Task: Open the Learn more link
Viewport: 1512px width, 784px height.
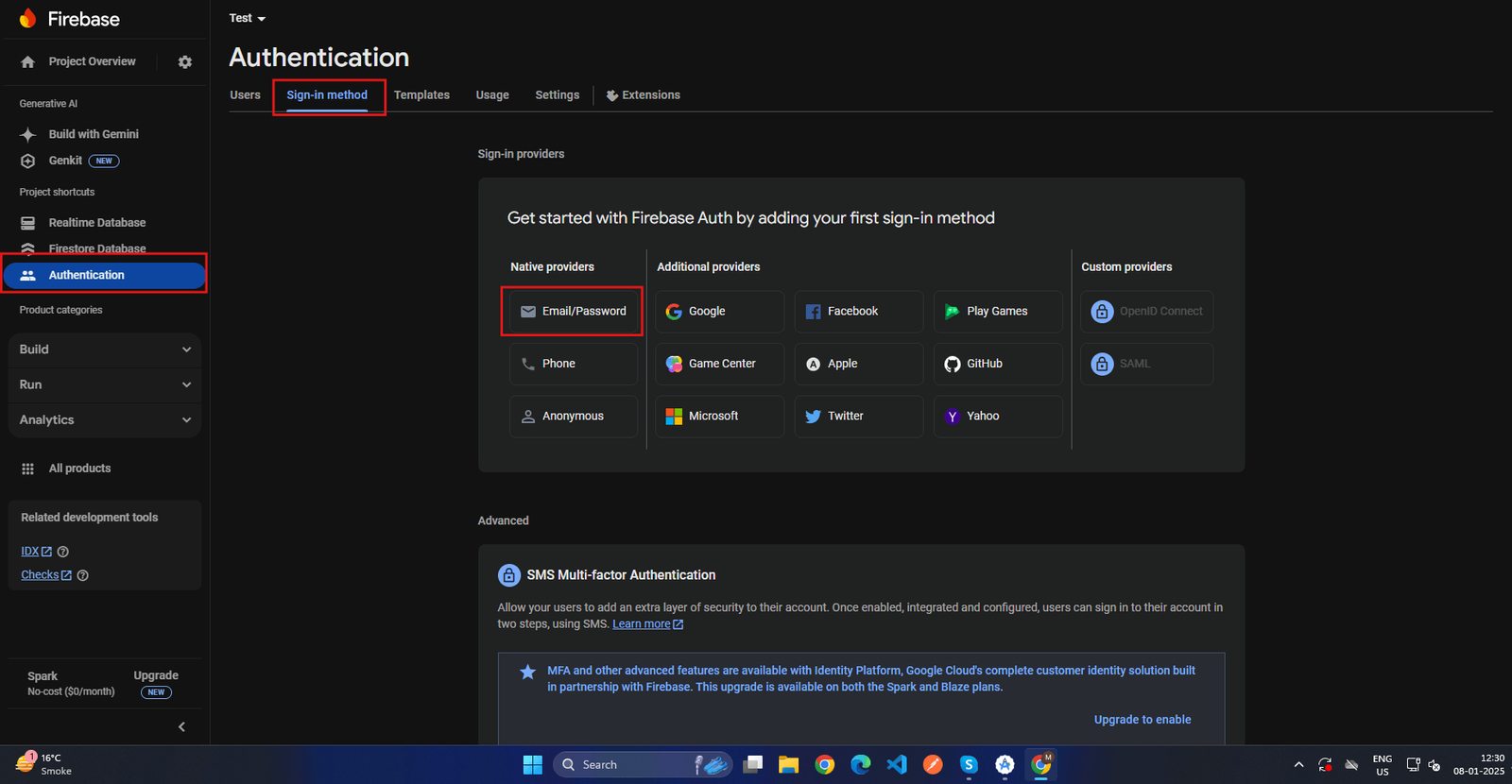Action: click(x=642, y=624)
